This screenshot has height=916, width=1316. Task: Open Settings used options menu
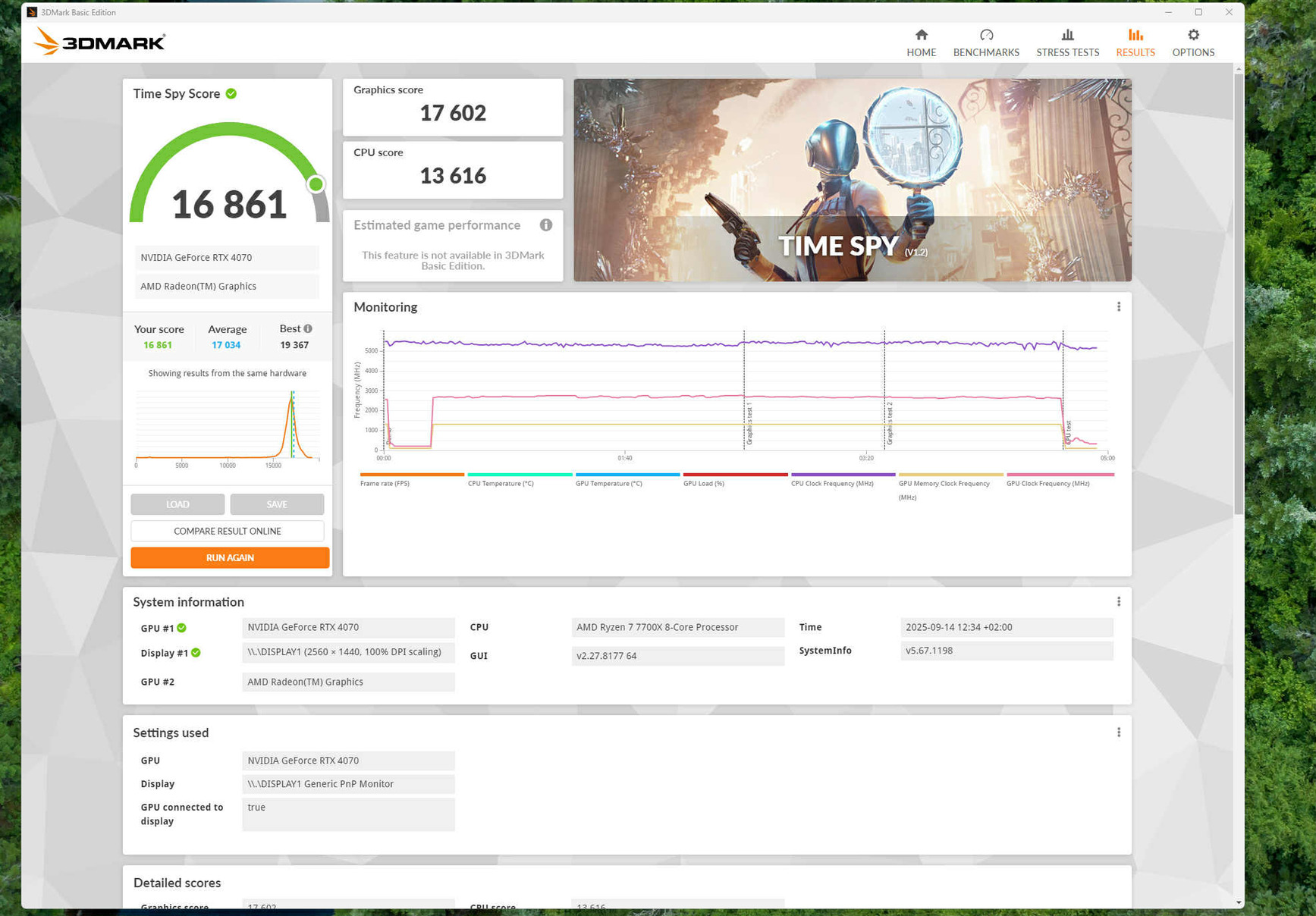point(1118,732)
